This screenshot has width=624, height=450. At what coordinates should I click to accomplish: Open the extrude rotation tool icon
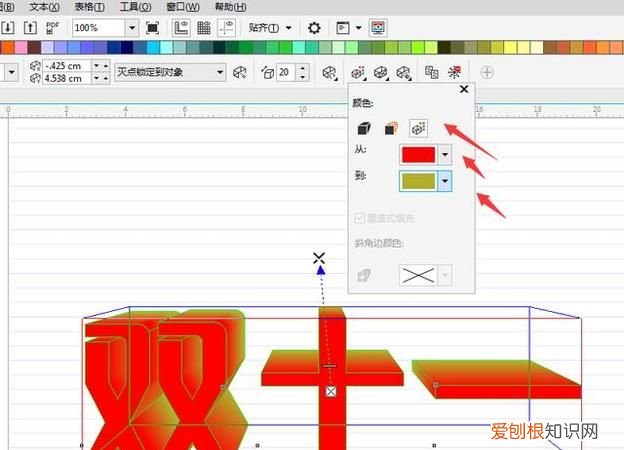(330, 72)
